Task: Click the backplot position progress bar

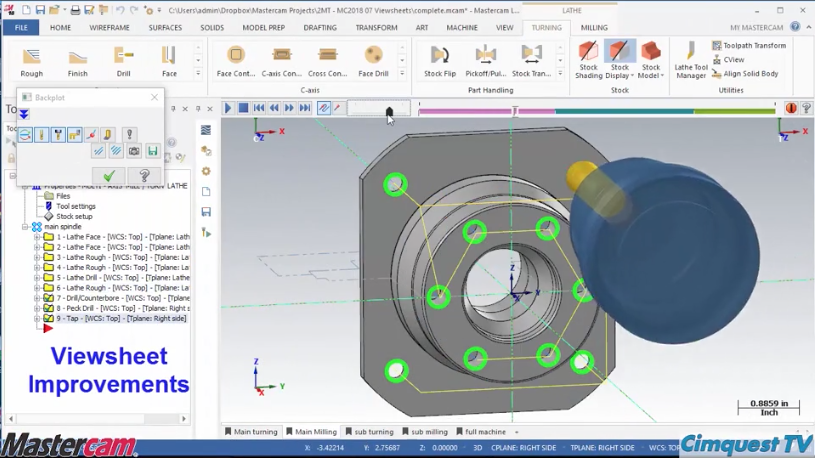Action: pos(597,110)
